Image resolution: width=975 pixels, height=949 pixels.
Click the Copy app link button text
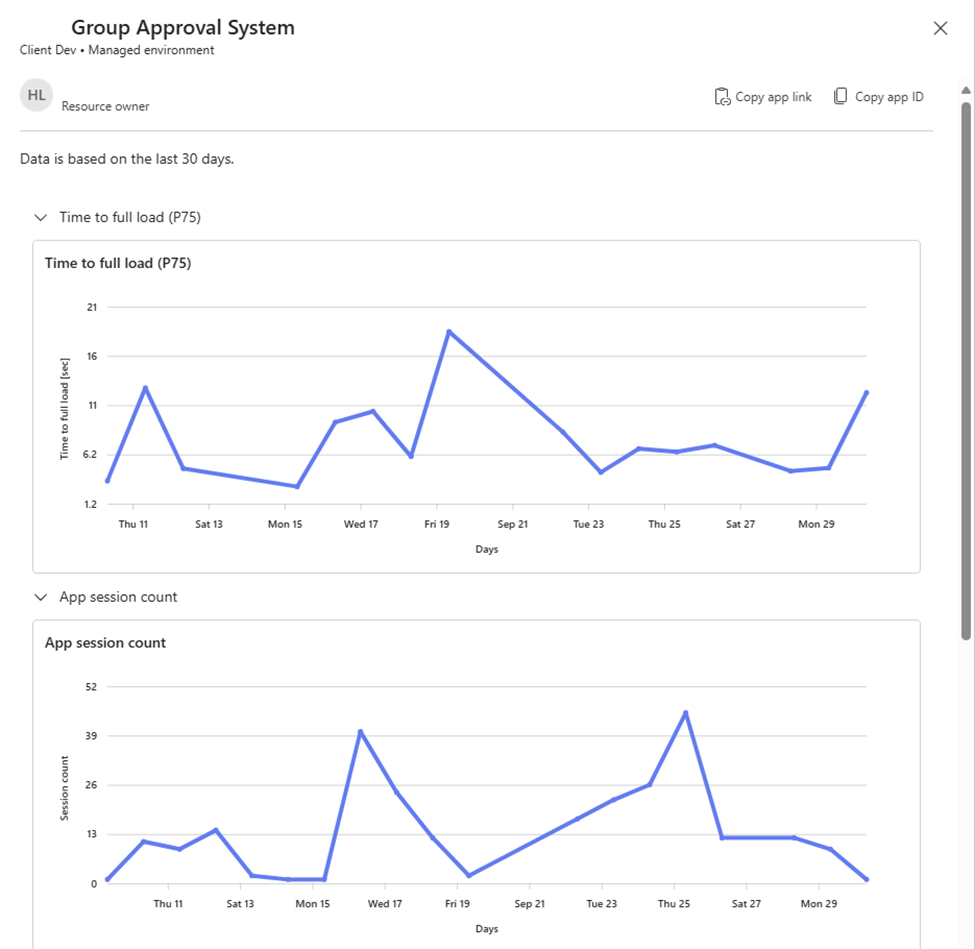(x=774, y=97)
